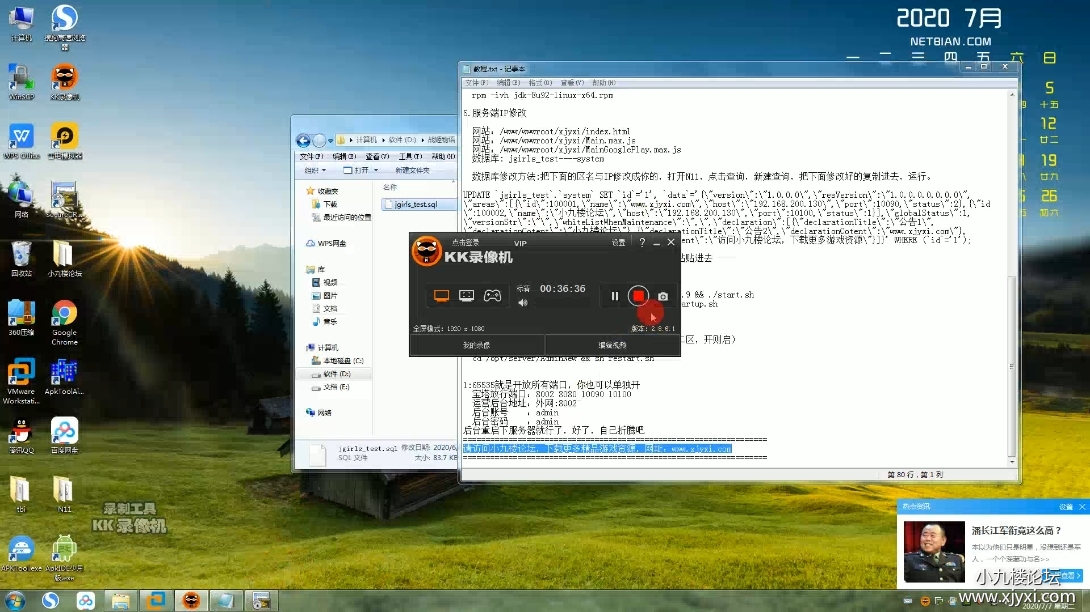Expand the Explorer Organize (组织) dropdown

pyautogui.click(x=315, y=170)
